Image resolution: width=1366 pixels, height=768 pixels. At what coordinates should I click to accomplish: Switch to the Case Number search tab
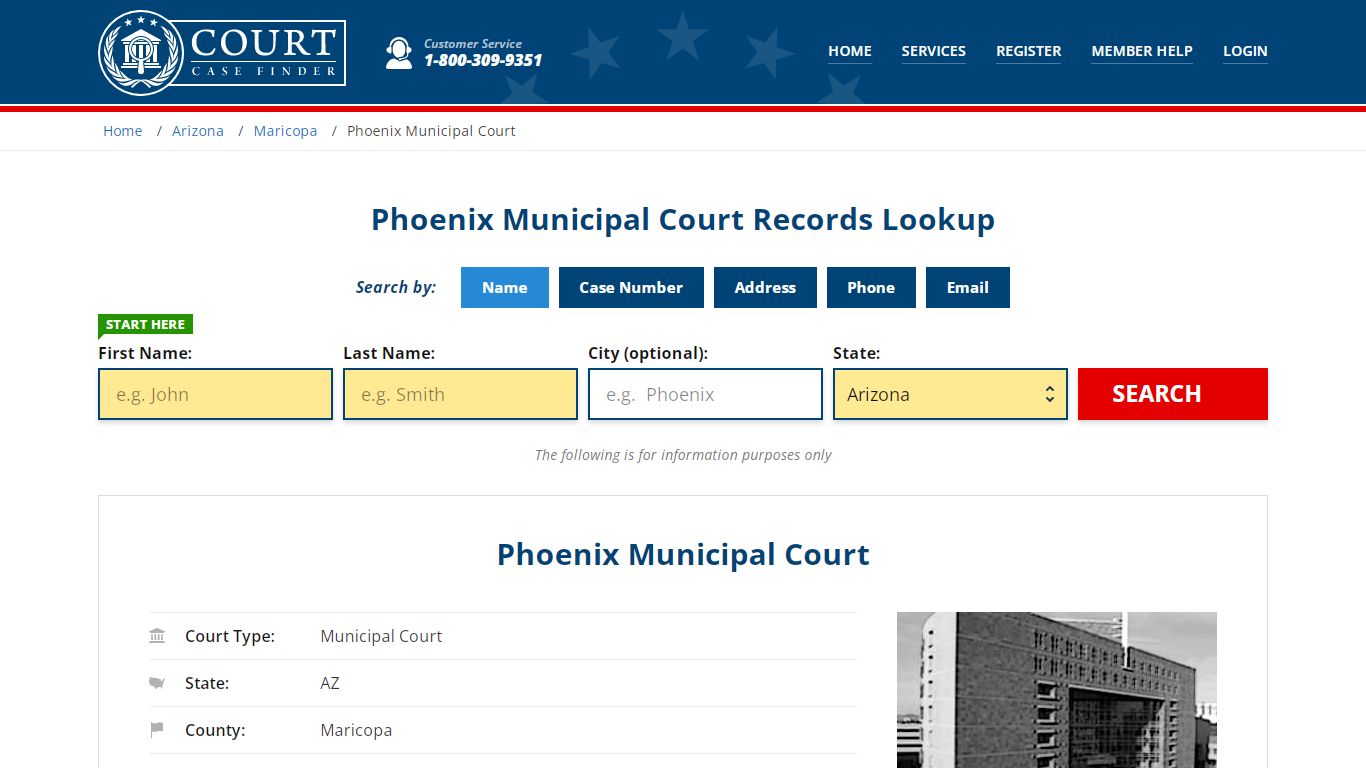pyautogui.click(x=631, y=287)
